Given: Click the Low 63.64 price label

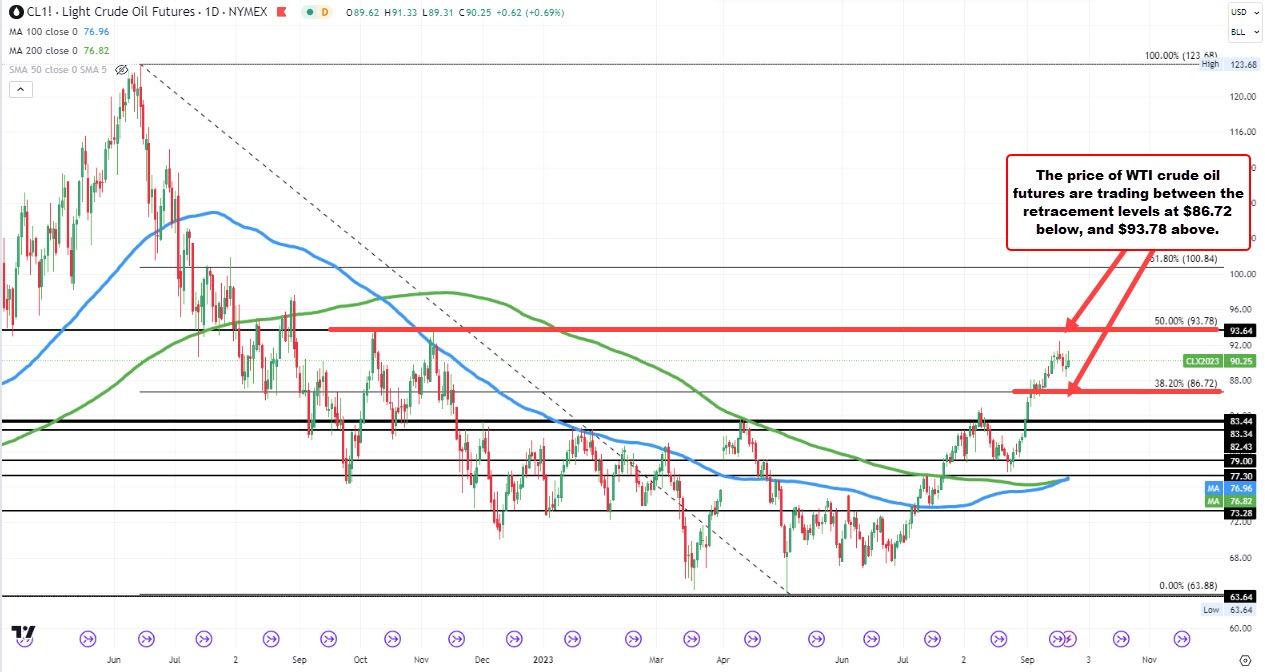Looking at the screenshot, I should click(1228, 608).
